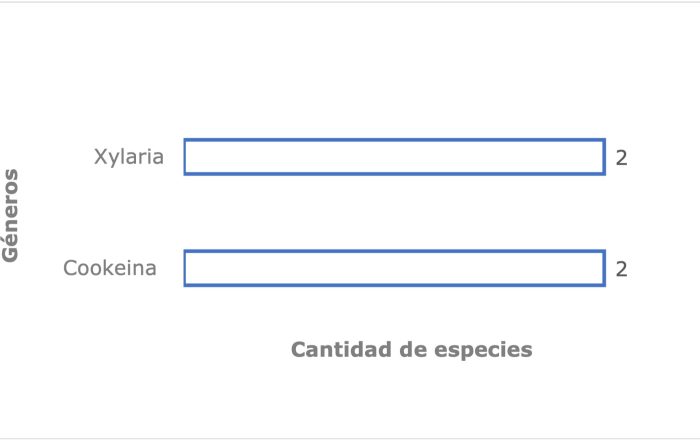Select the Xylaria bar in the chart
The width and height of the screenshot is (700, 441).
[x=395, y=157]
